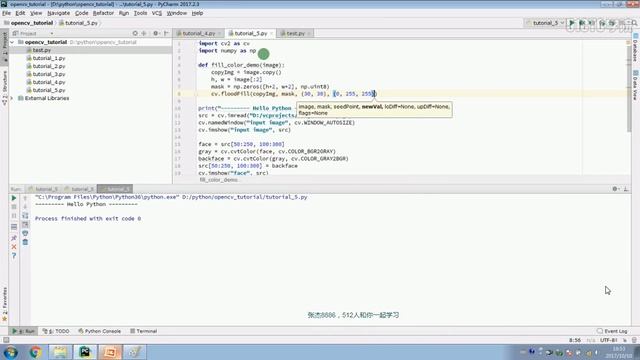Open File menu
This screenshot has width=640, height=360.
7,13
